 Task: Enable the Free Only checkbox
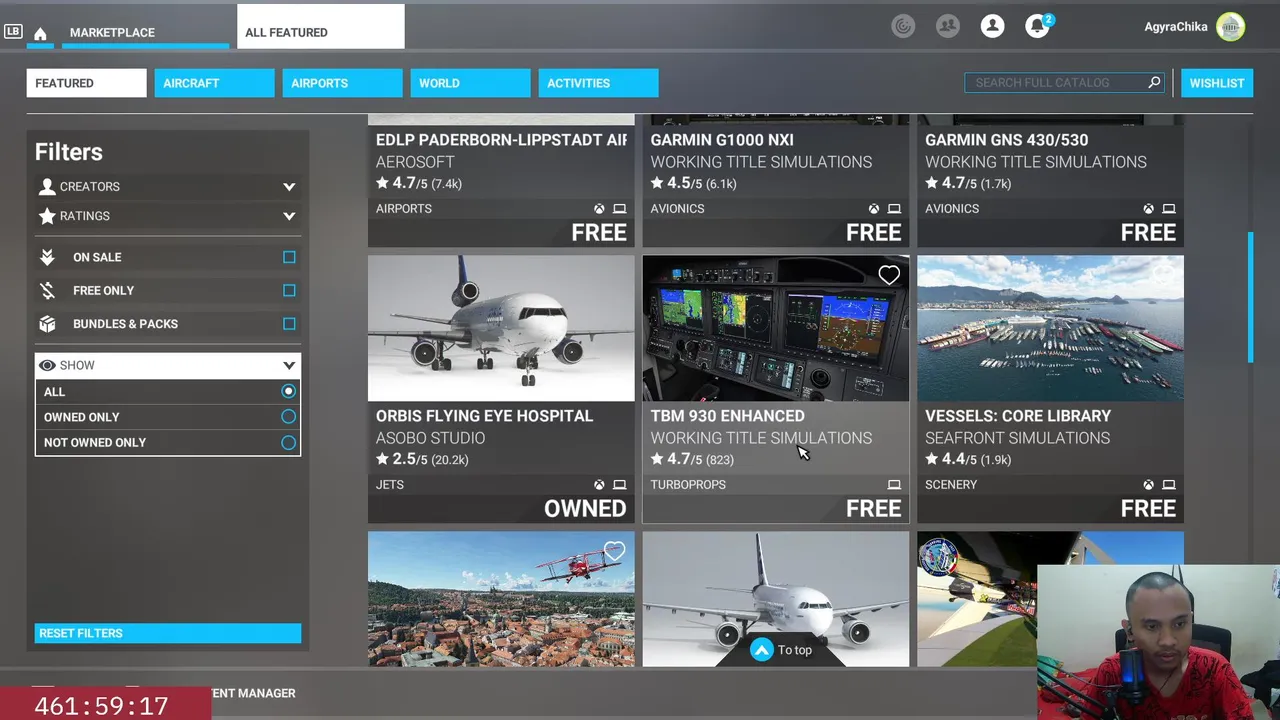(x=289, y=290)
